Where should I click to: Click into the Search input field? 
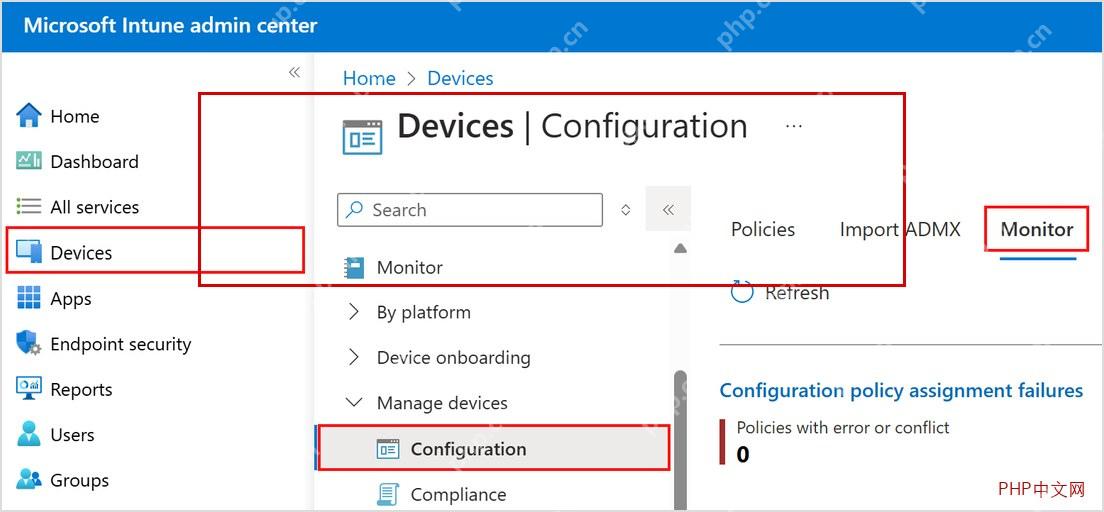[470, 209]
